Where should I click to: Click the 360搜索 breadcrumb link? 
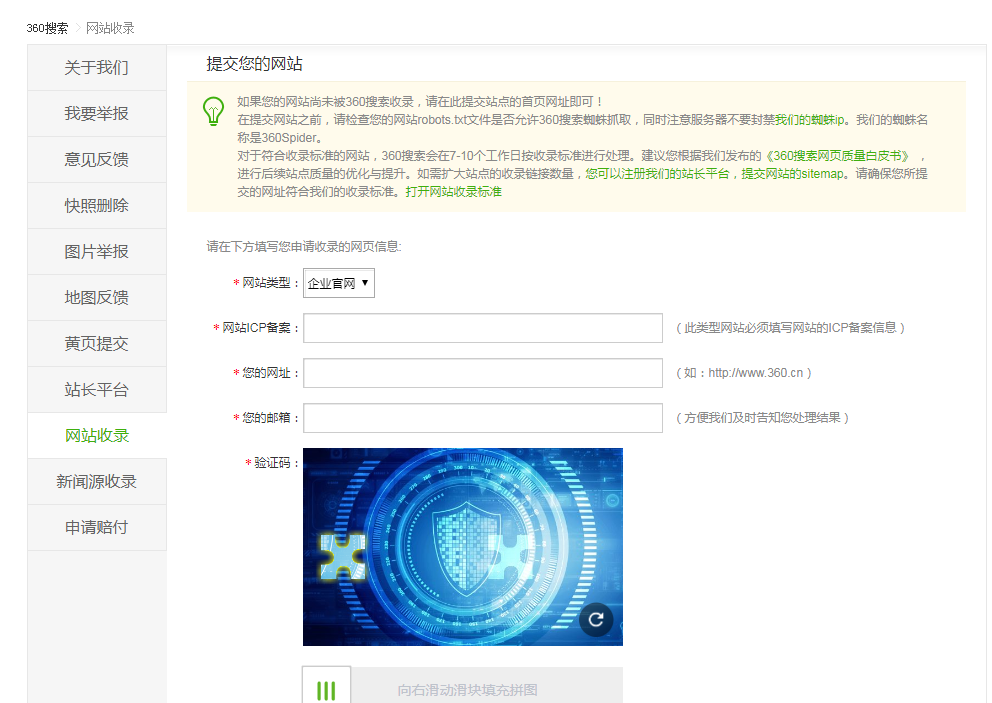[47, 28]
